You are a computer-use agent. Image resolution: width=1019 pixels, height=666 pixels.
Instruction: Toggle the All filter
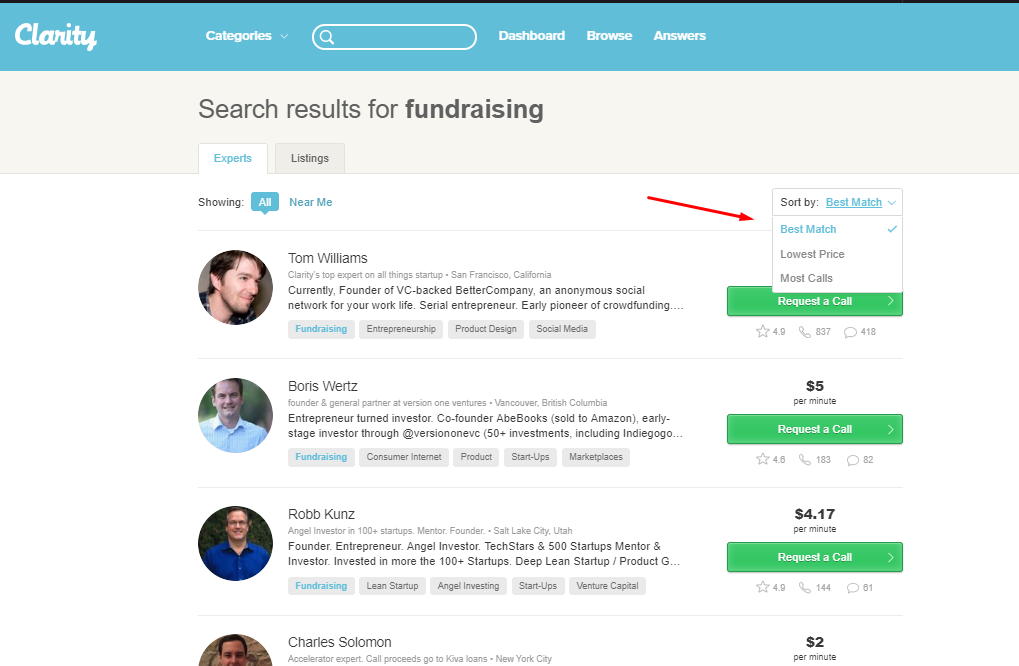pos(264,202)
